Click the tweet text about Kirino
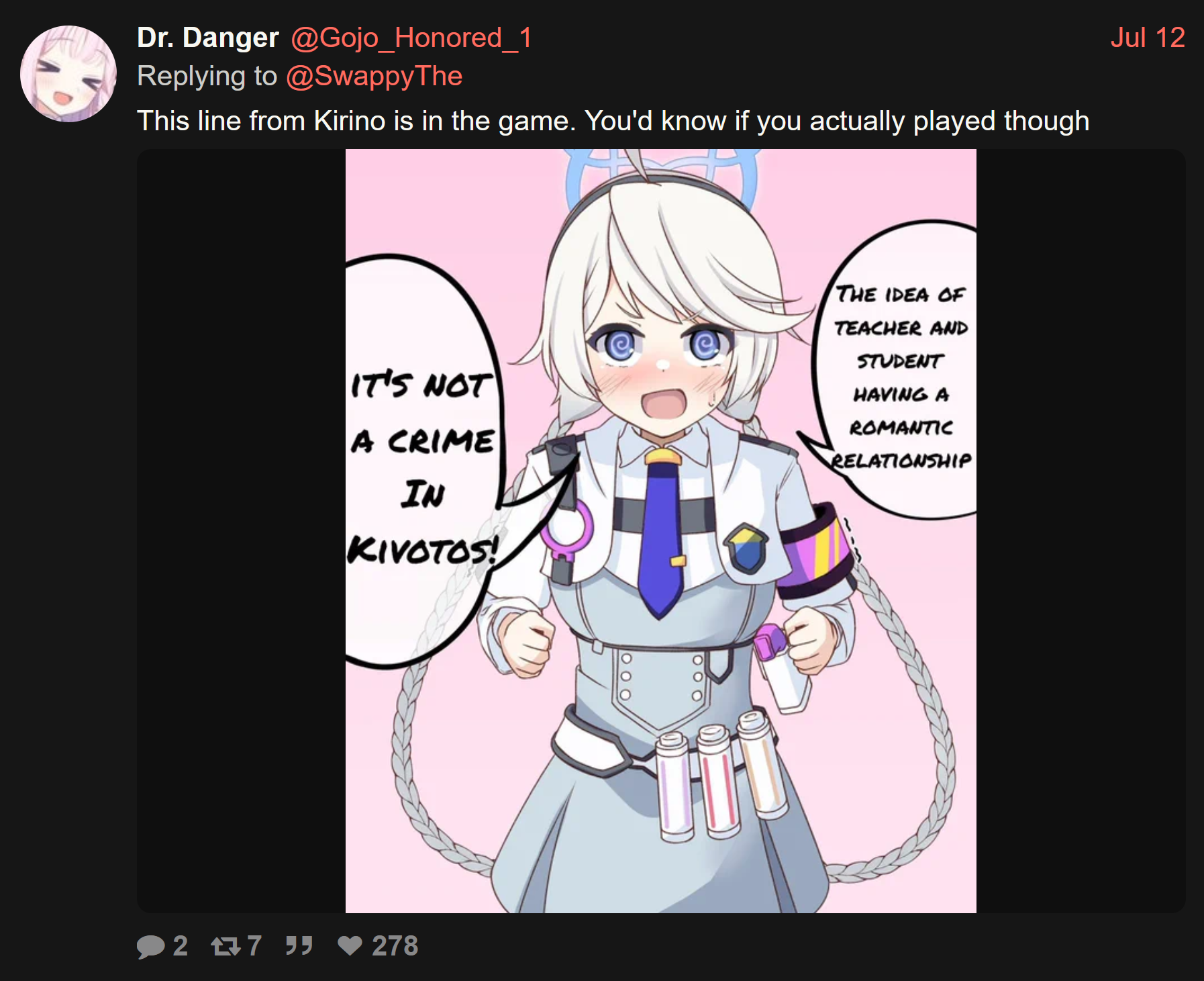Screen dimensions: 1204x981 tap(613, 121)
